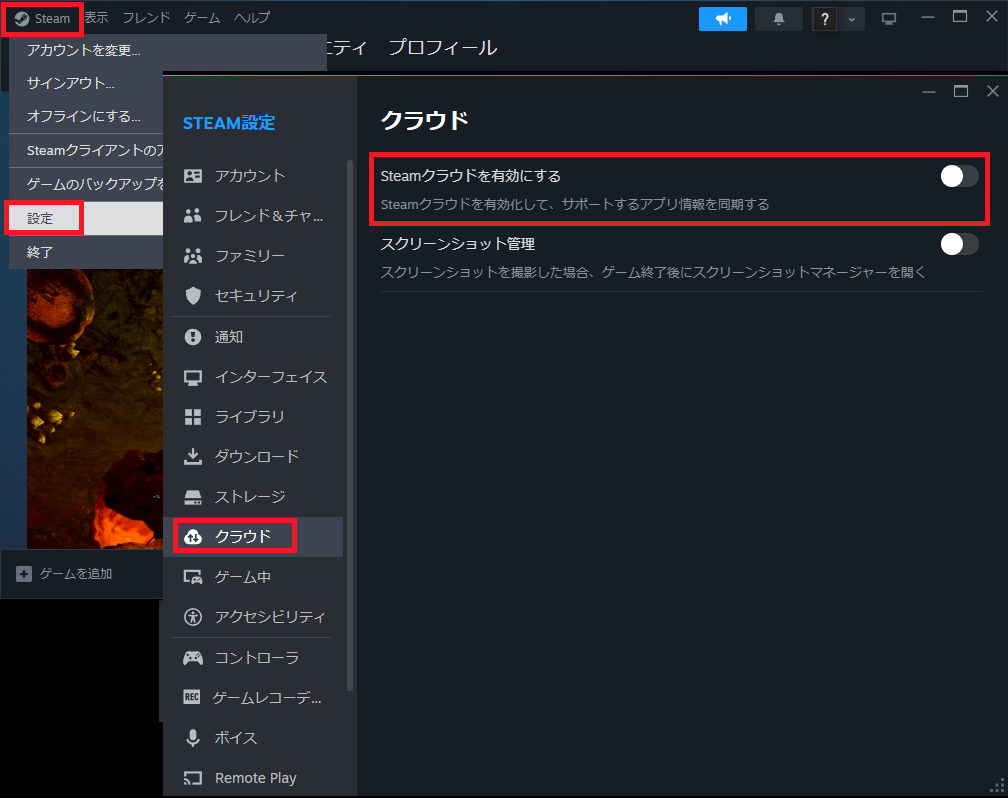This screenshot has width=1008, height=798.
Task: Choose 終了 to exit Steam
Action: pos(86,252)
